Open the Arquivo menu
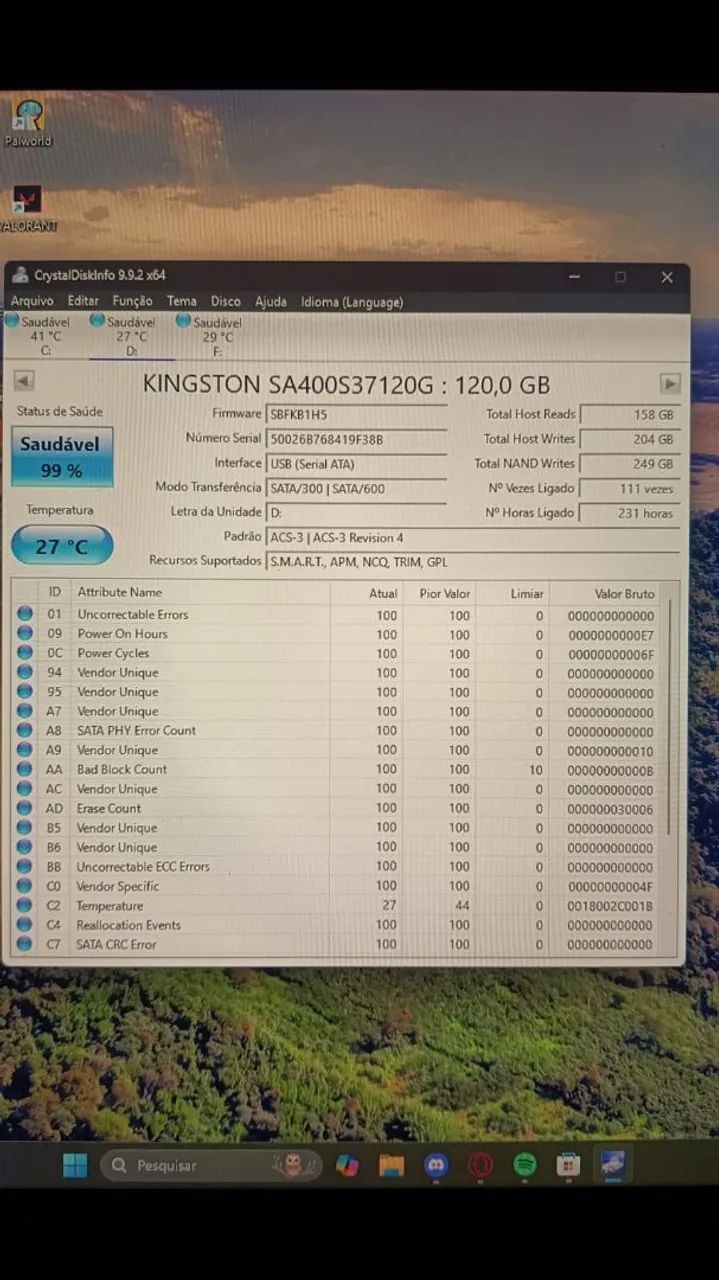The height and width of the screenshot is (1280, 719). click(x=32, y=301)
